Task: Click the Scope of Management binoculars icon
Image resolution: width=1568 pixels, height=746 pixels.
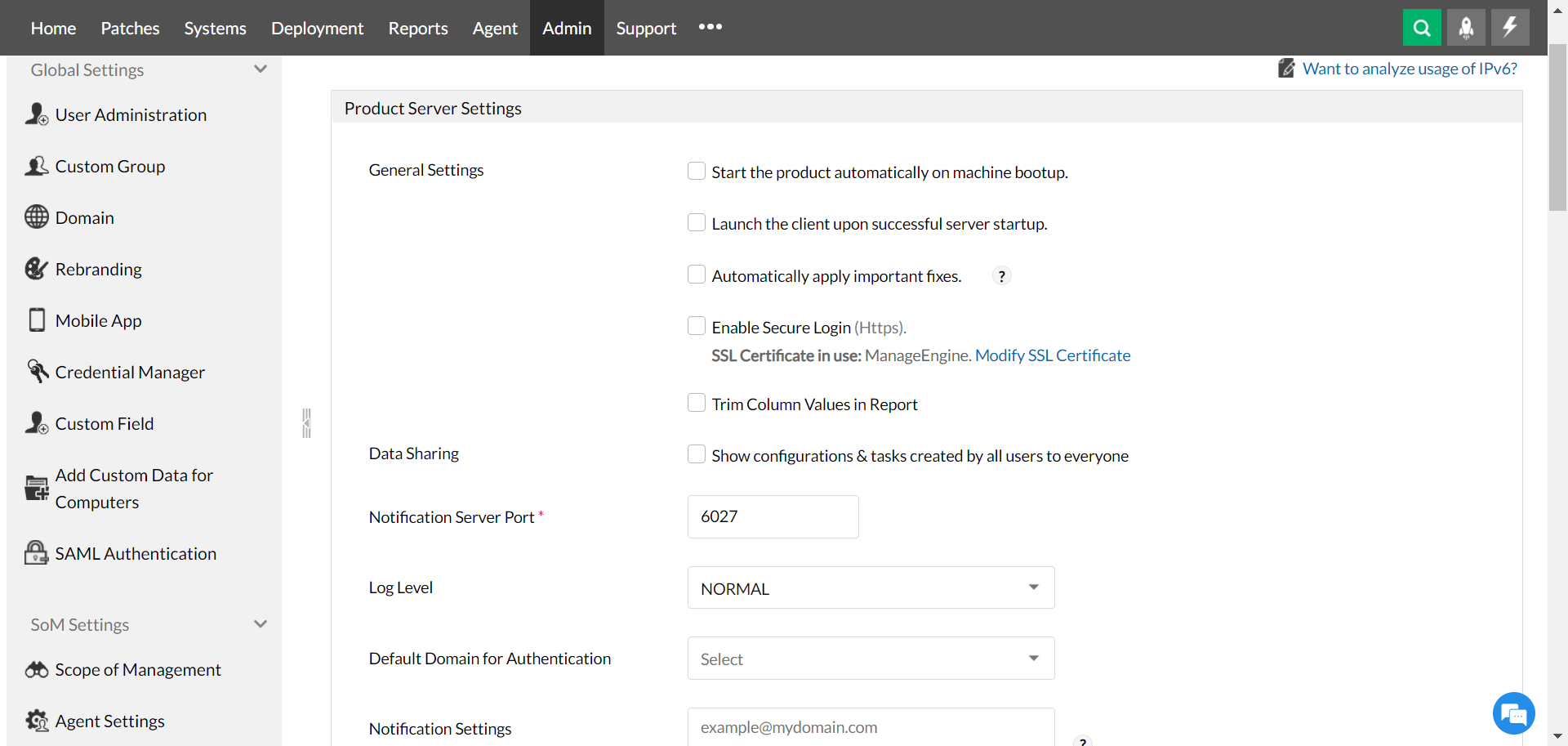Action: coord(37,670)
